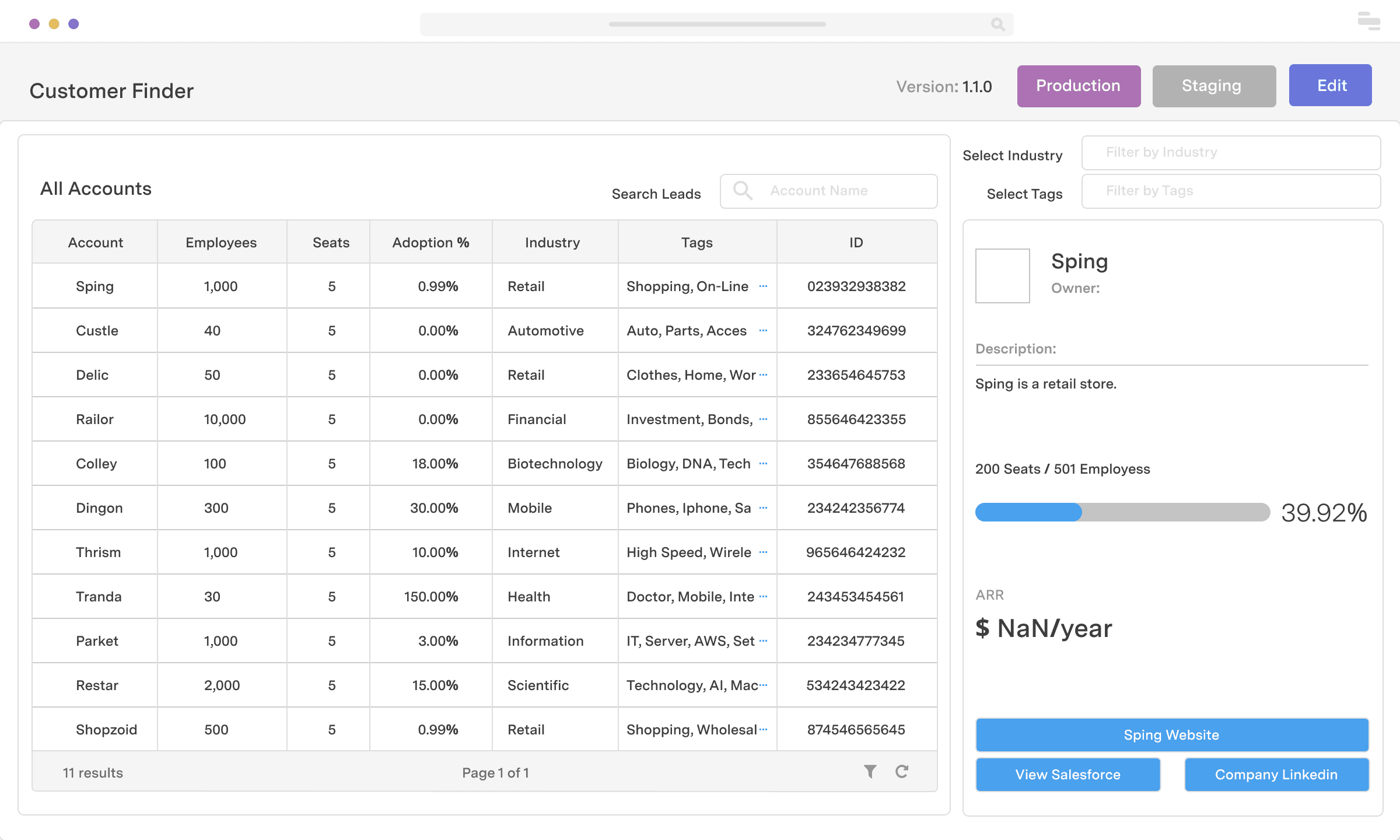This screenshot has height=840, width=1400.
Task: Switch to the Production environment
Action: (x=1079, y=86)
